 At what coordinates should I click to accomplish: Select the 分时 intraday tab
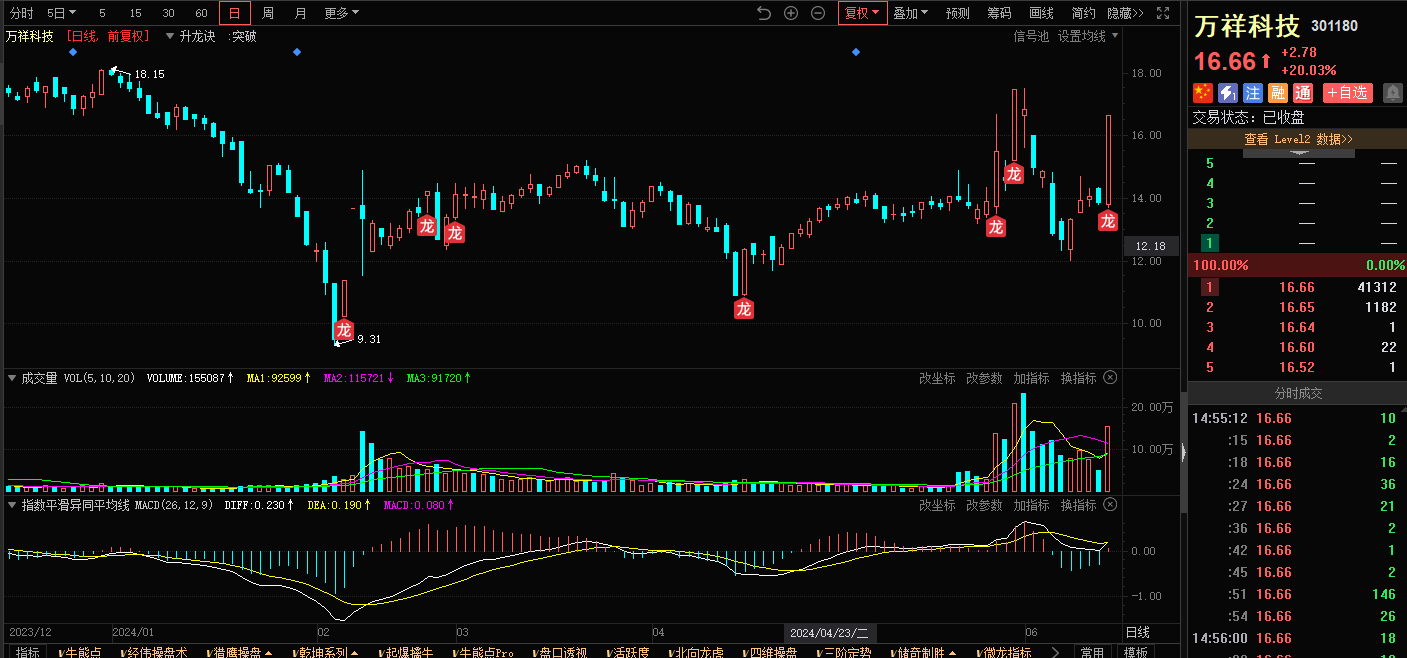coord(22,13)
